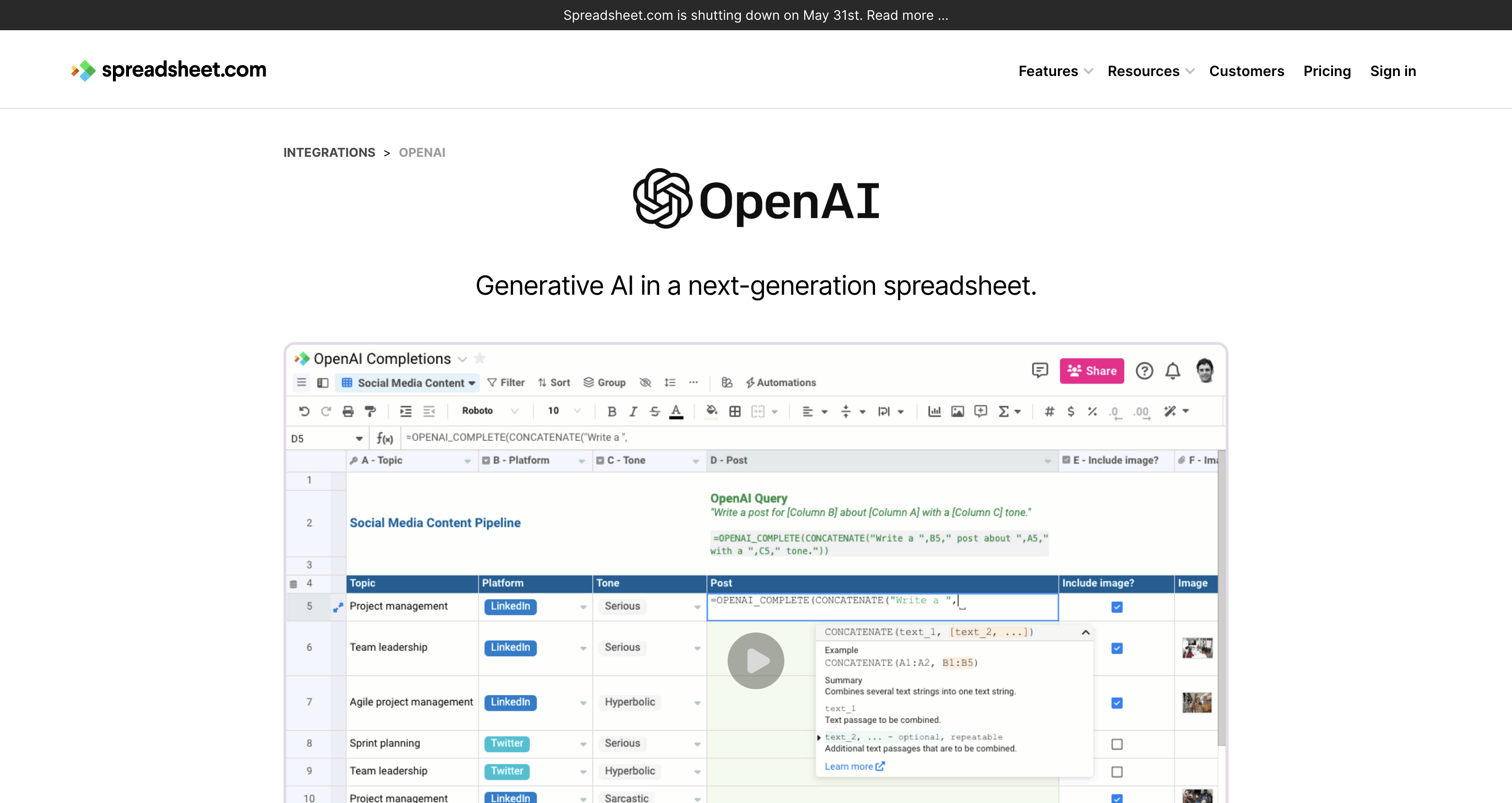Click the print icon
This screenshot has width=1512, height=803.
click(x=348, y=411)
